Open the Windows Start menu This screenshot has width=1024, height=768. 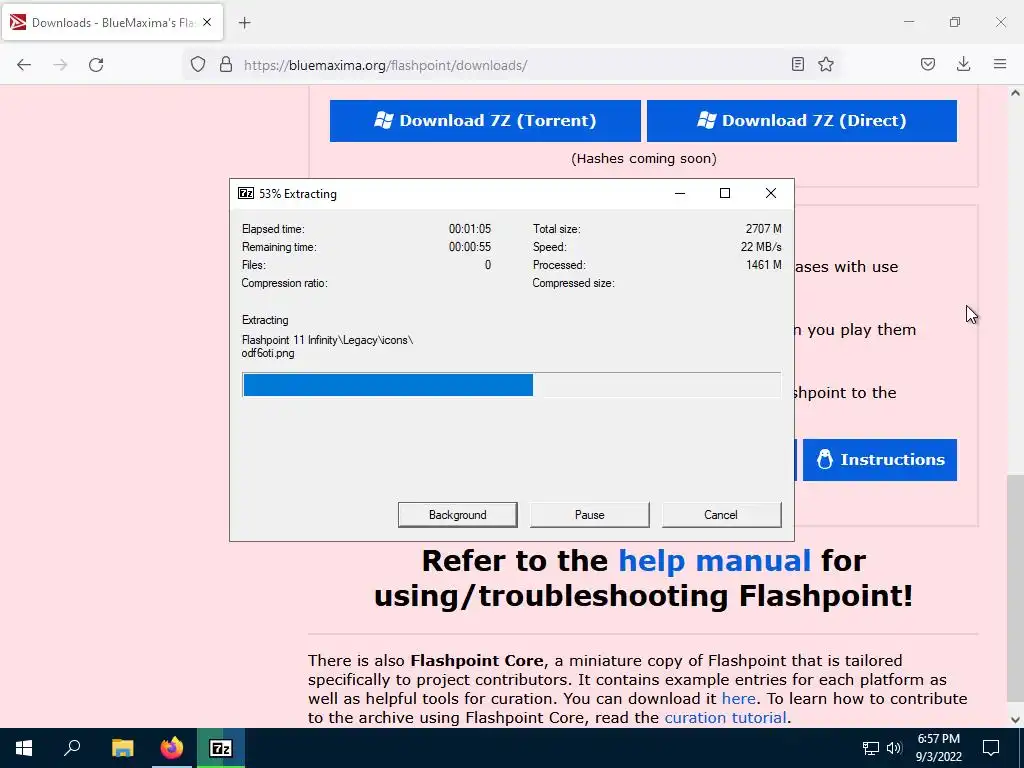[24, 748]
